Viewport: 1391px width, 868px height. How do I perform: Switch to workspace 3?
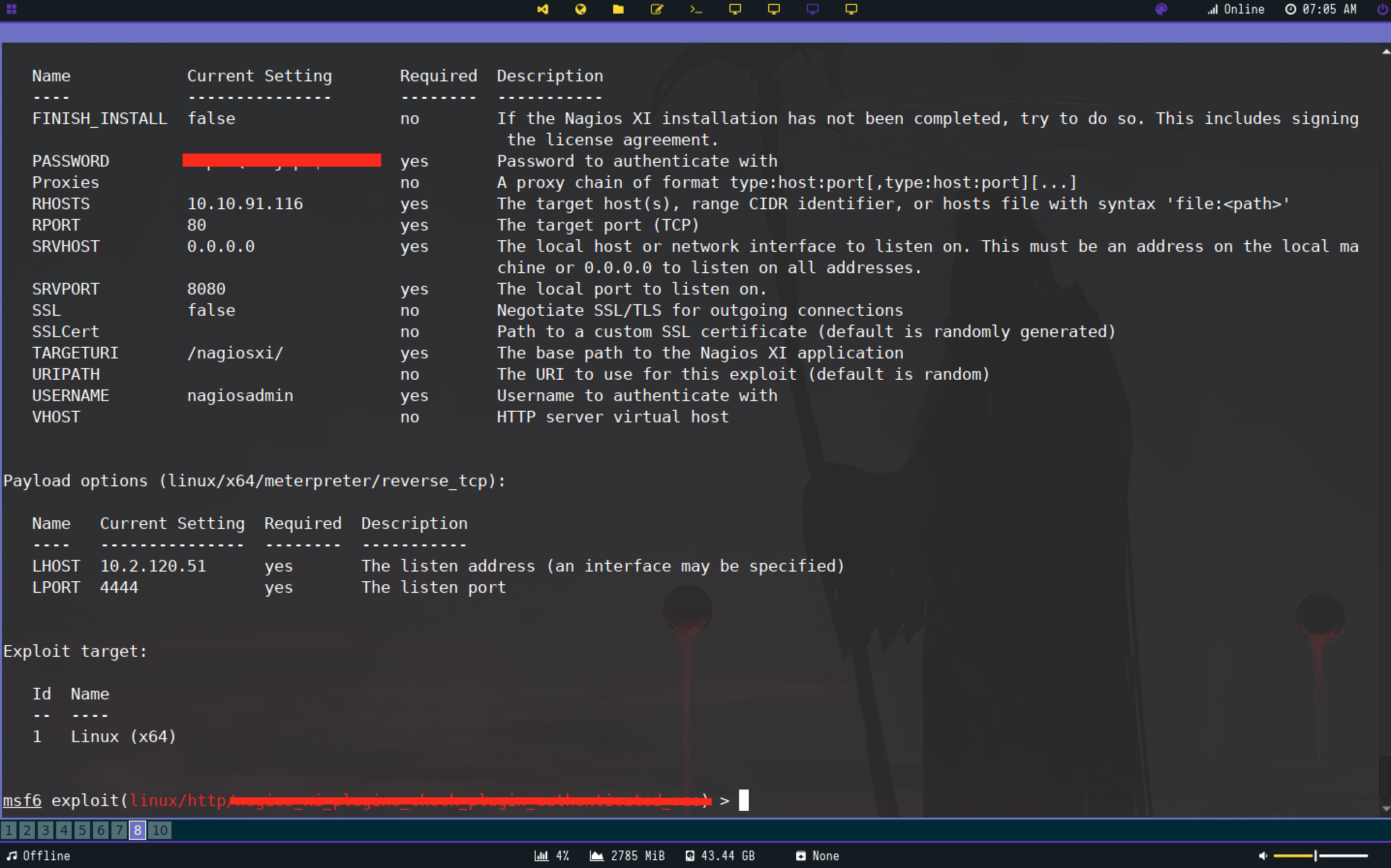[x=46, y=830]
